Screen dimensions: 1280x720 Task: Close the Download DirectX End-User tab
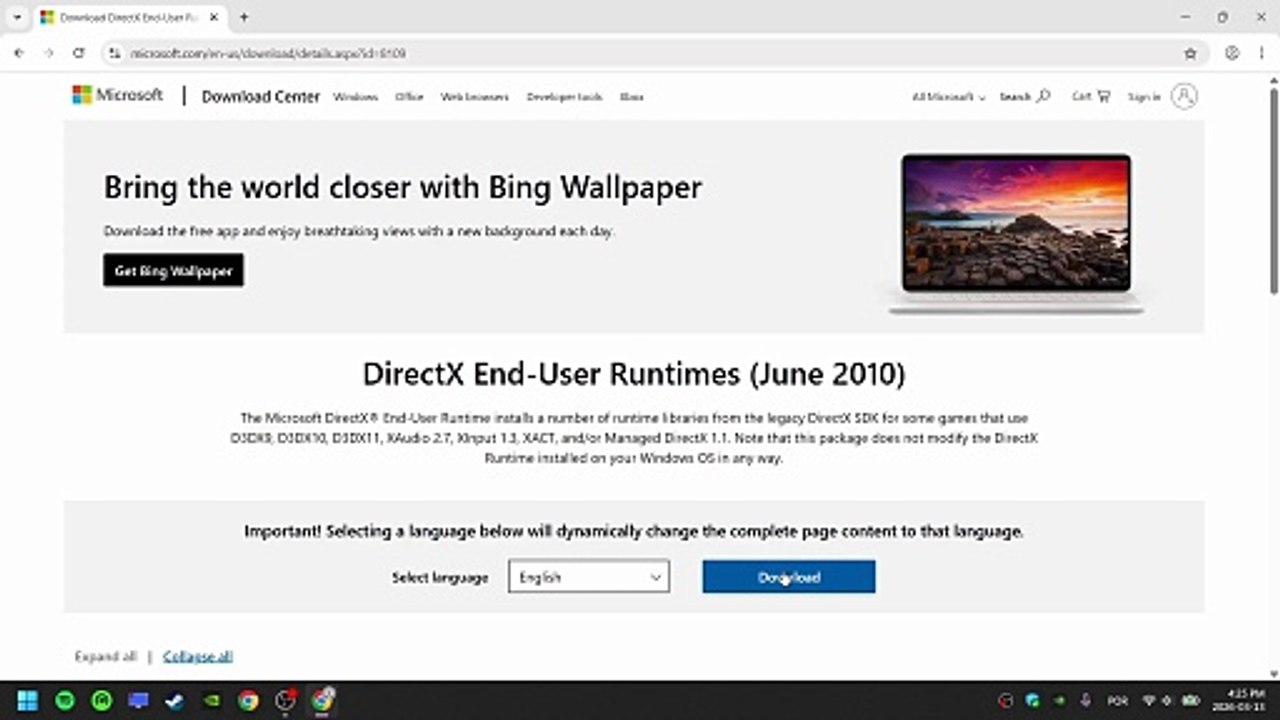213,17
